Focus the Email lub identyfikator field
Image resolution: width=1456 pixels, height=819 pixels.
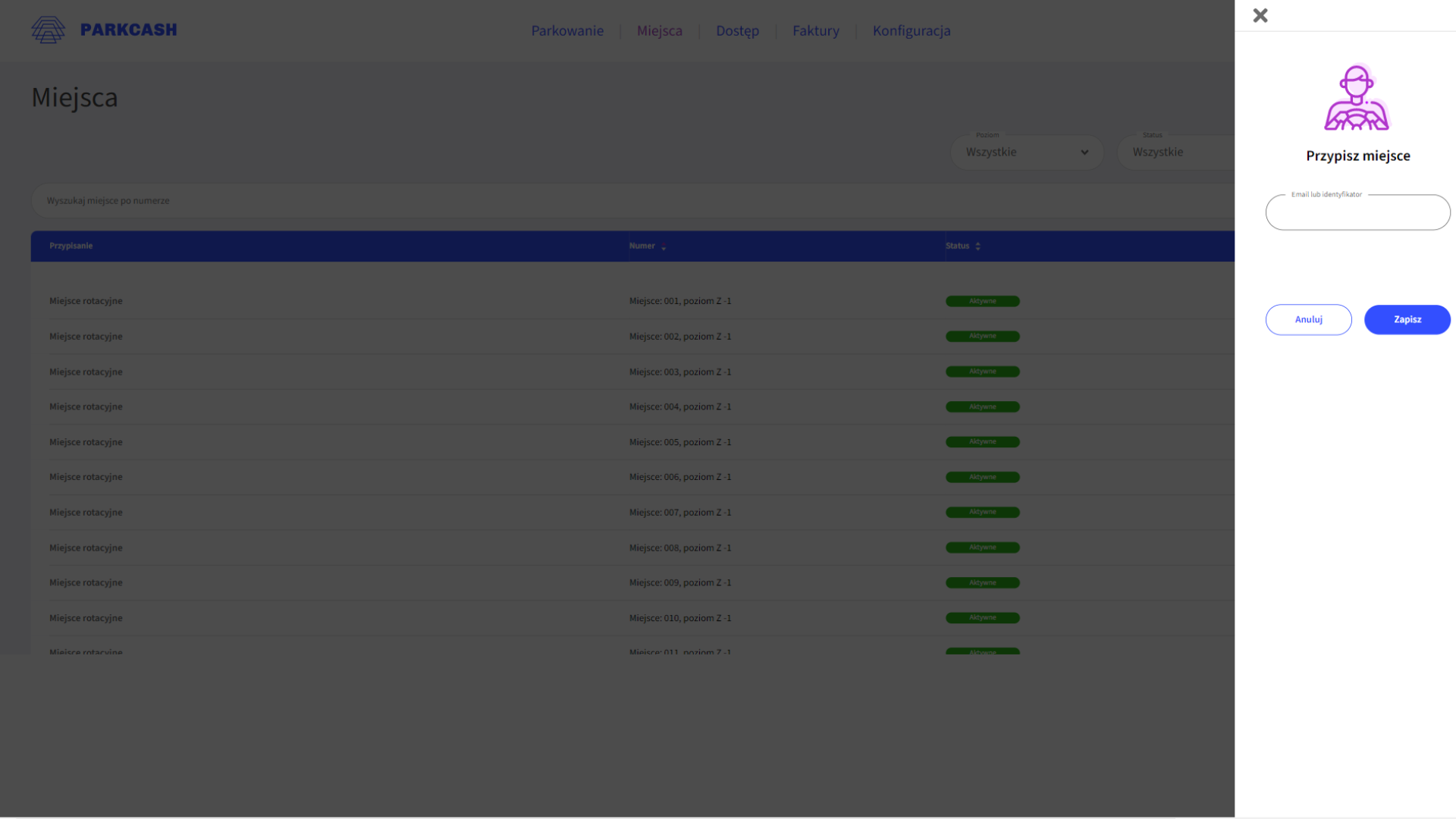pos(1357,213)
